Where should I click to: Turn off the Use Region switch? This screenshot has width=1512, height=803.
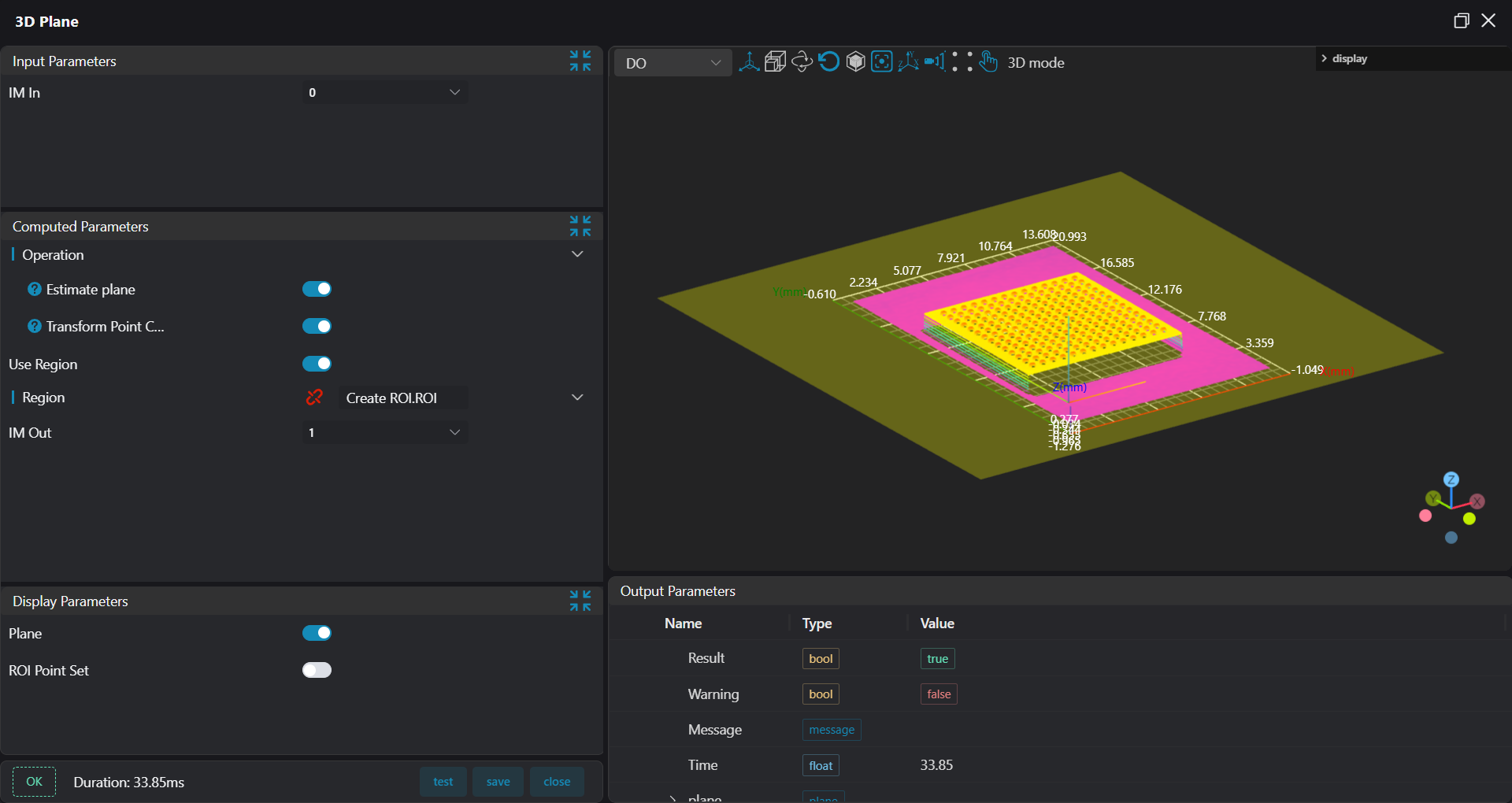317,364
